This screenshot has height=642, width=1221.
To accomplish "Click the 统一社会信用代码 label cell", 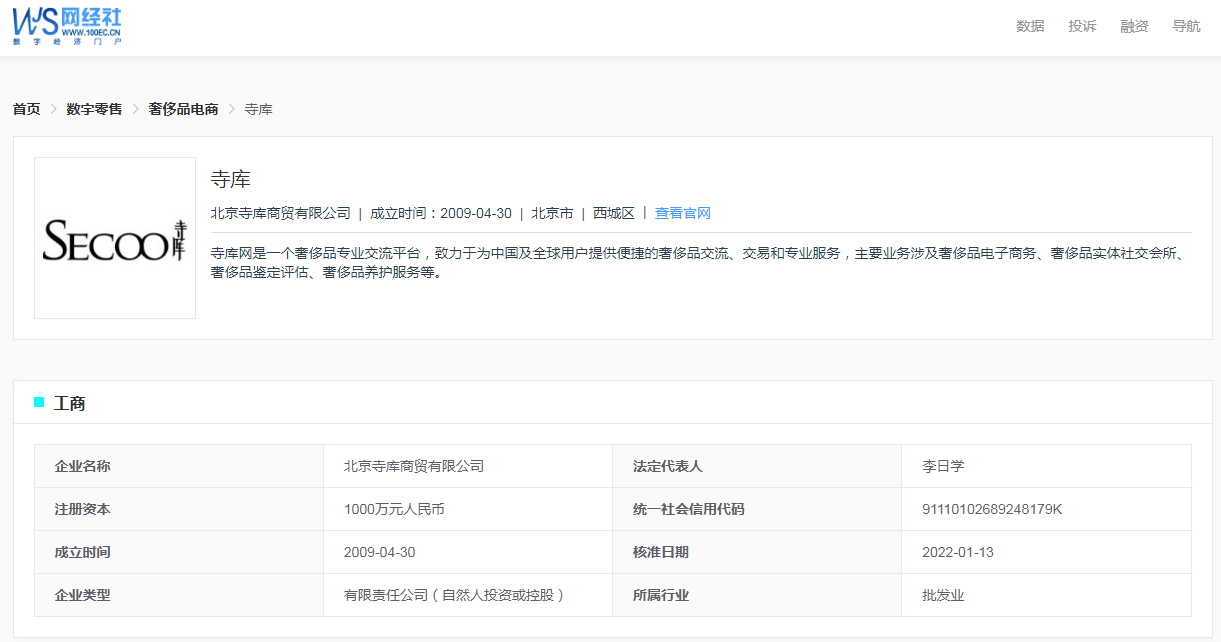I will [757, 509].
